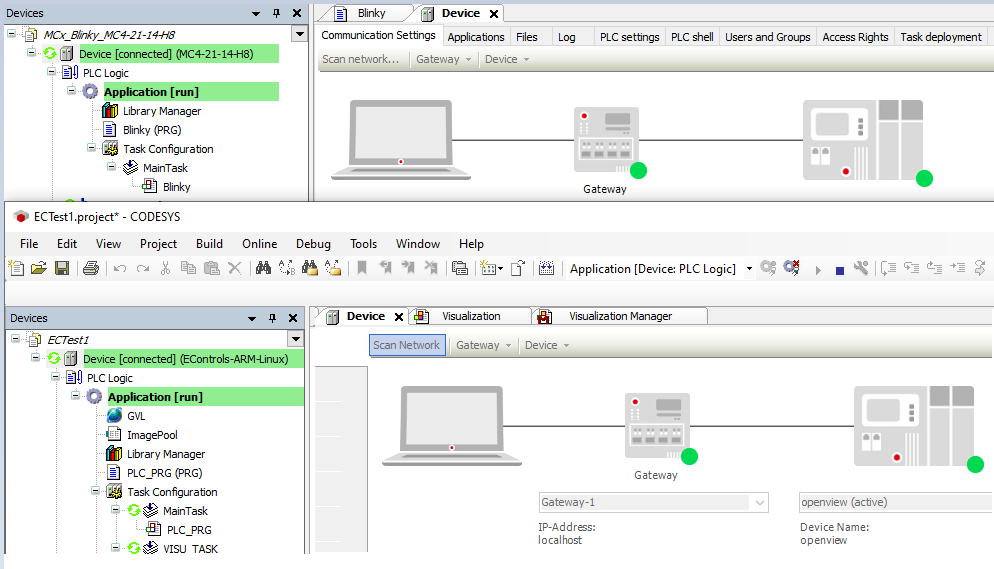
Task: Open Gateway dropdown in lower Device tab
Action: click(x=483, y=345)
